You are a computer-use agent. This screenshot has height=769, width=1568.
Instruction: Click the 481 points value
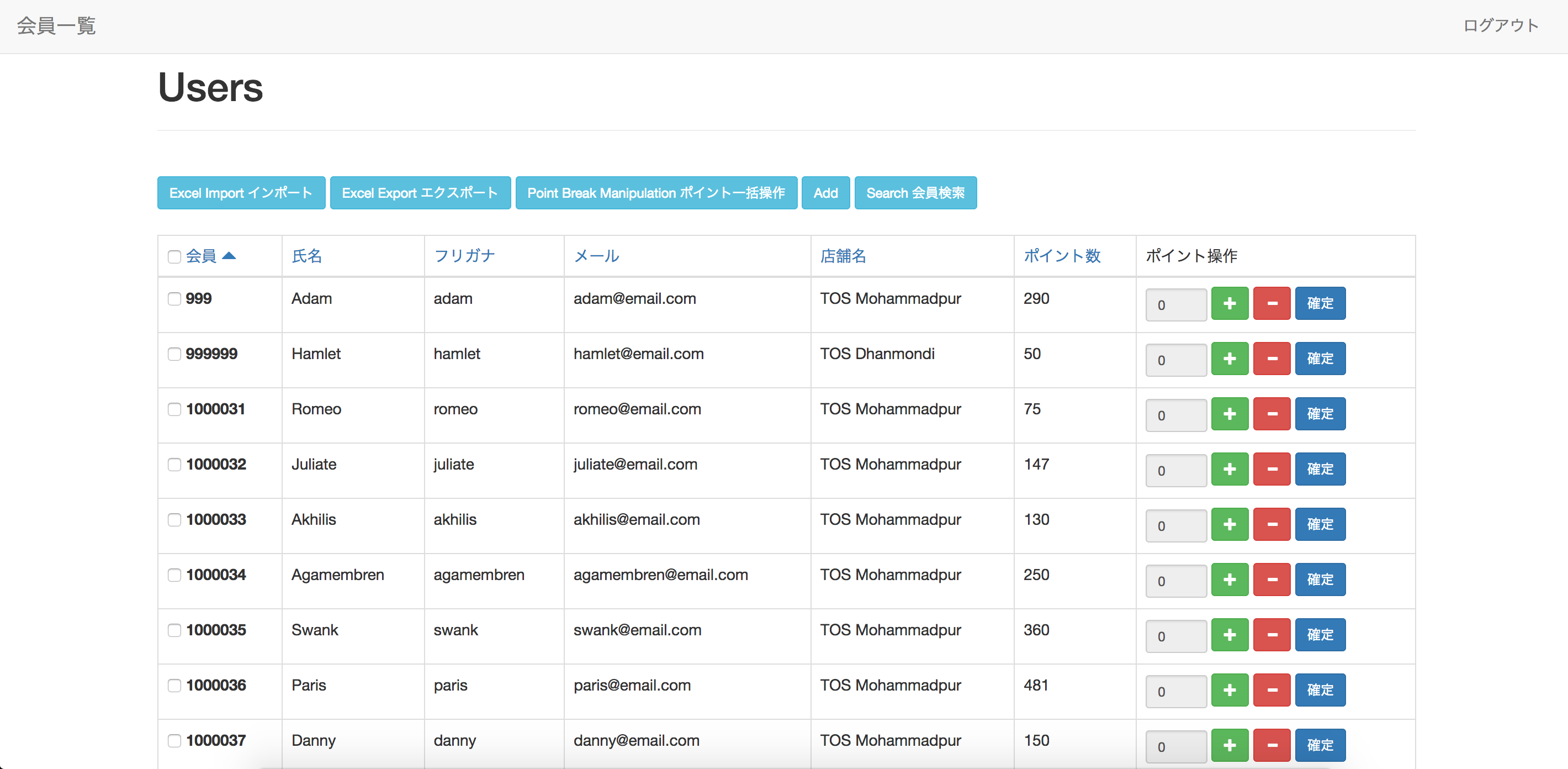(1036, 685)
